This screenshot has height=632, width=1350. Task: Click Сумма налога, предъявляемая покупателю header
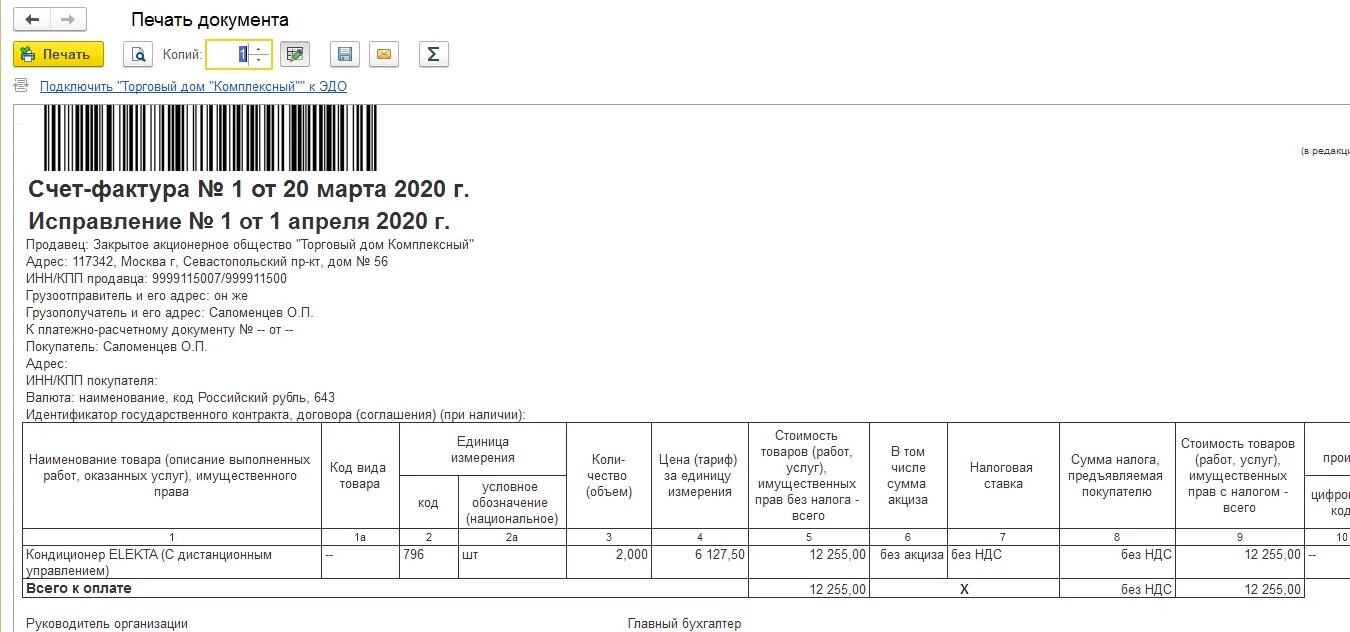pyautogui.click(x=1117, y=475)
